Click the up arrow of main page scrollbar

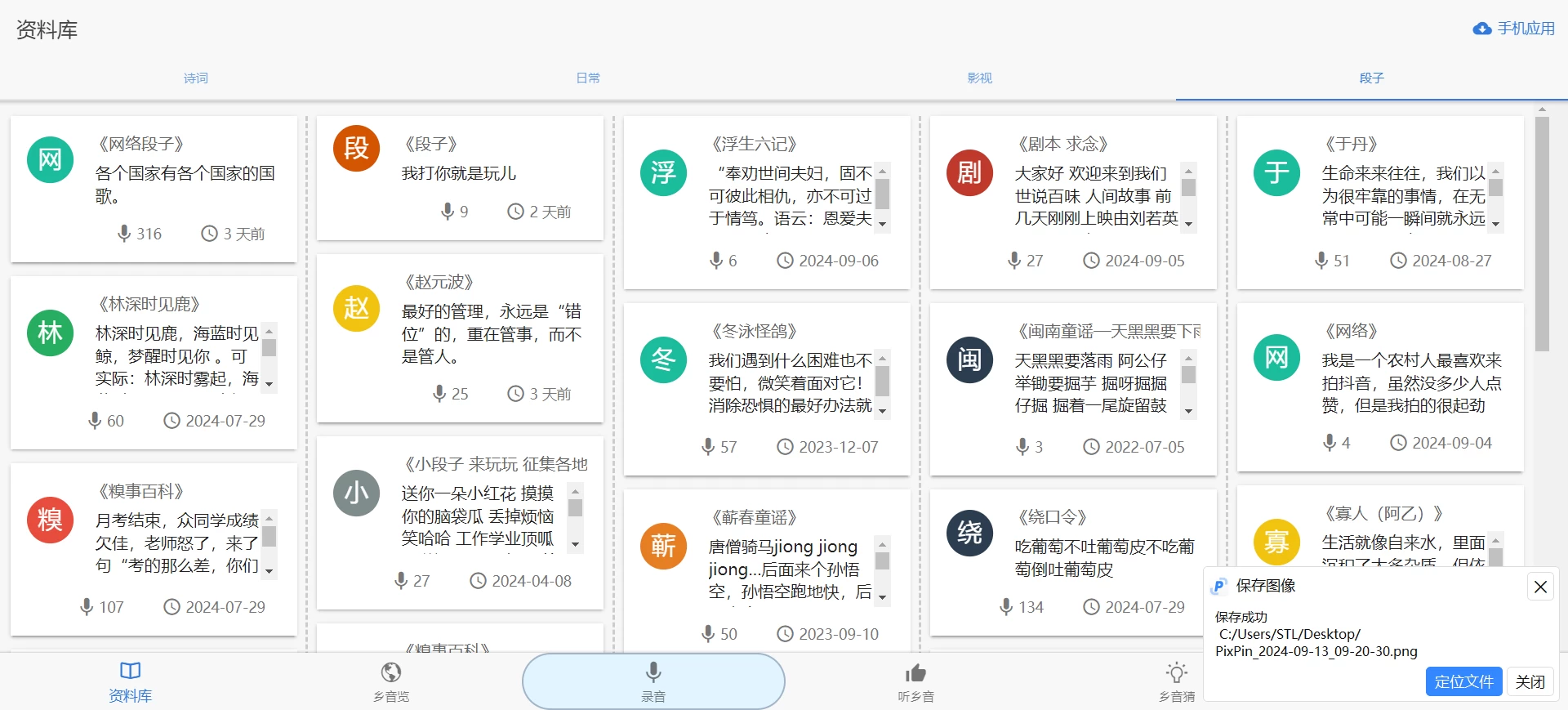click(1542, 109)
